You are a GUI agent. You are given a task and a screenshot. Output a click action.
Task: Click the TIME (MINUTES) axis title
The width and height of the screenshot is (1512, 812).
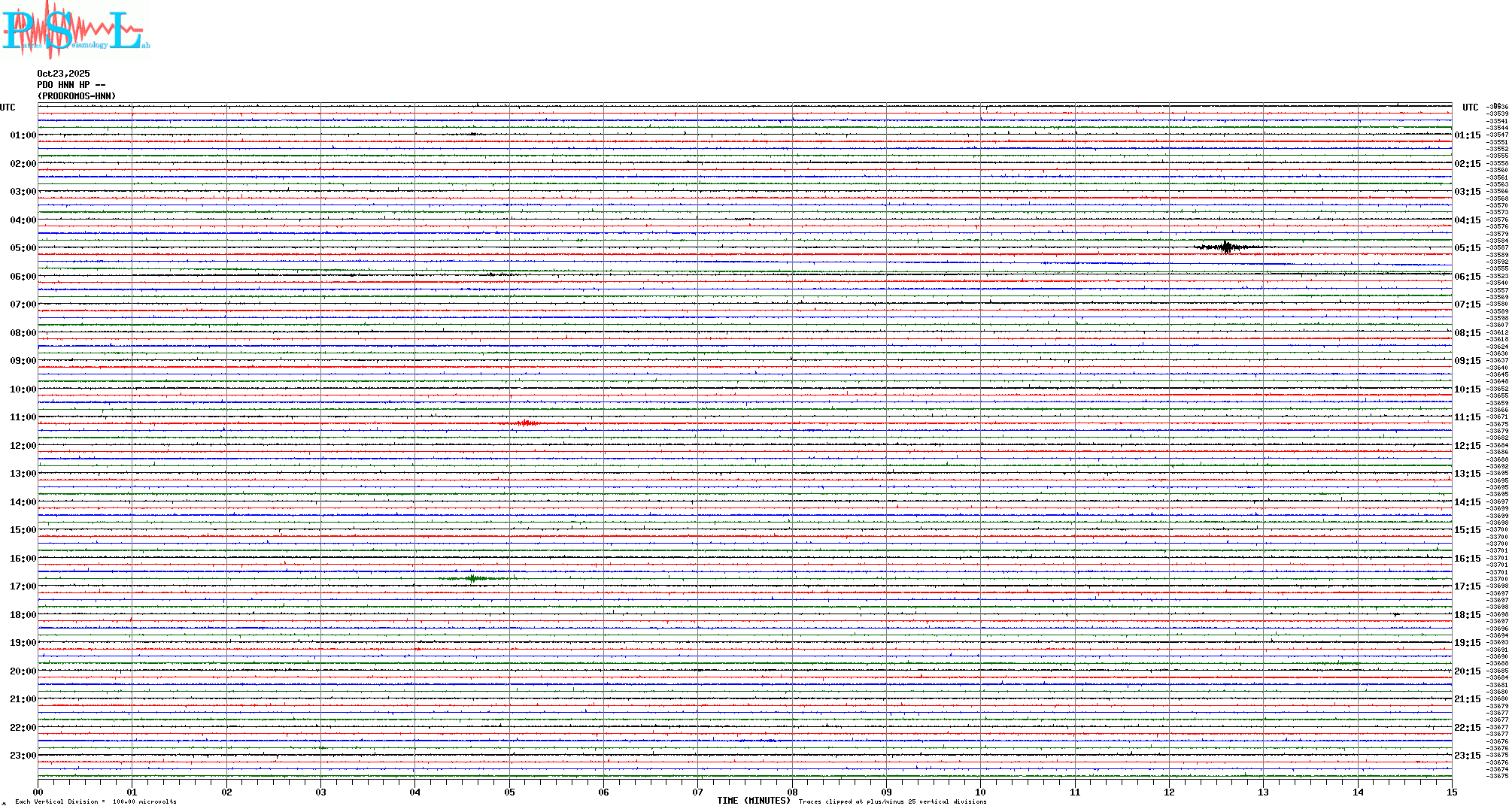click(753, 801)
